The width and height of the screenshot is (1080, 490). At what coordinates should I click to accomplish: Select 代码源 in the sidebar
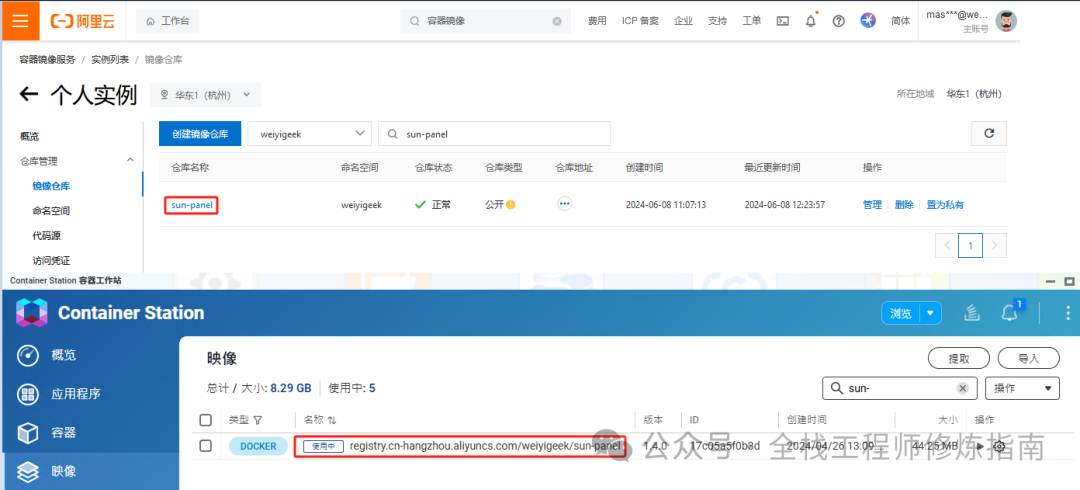[x=46, y=236]
